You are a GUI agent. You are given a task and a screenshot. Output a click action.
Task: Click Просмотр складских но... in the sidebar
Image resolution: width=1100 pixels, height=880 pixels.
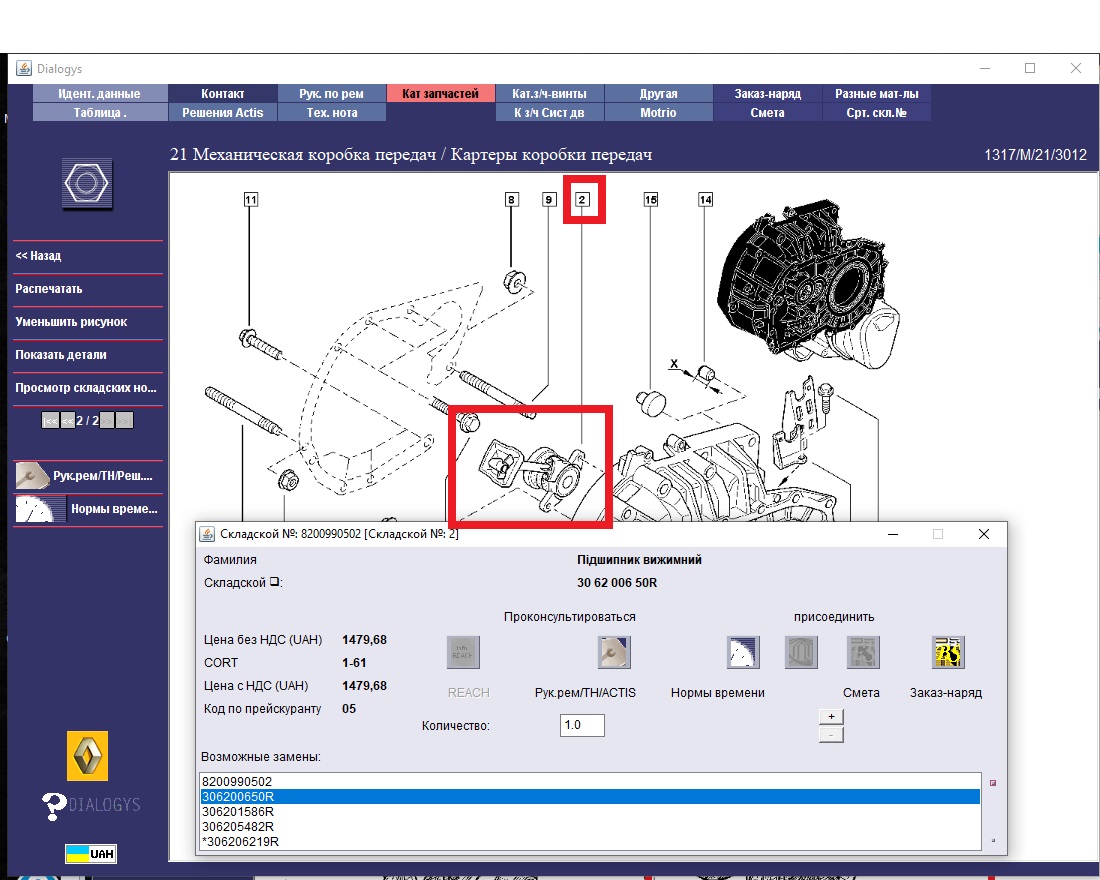click(x=88, y=388)
